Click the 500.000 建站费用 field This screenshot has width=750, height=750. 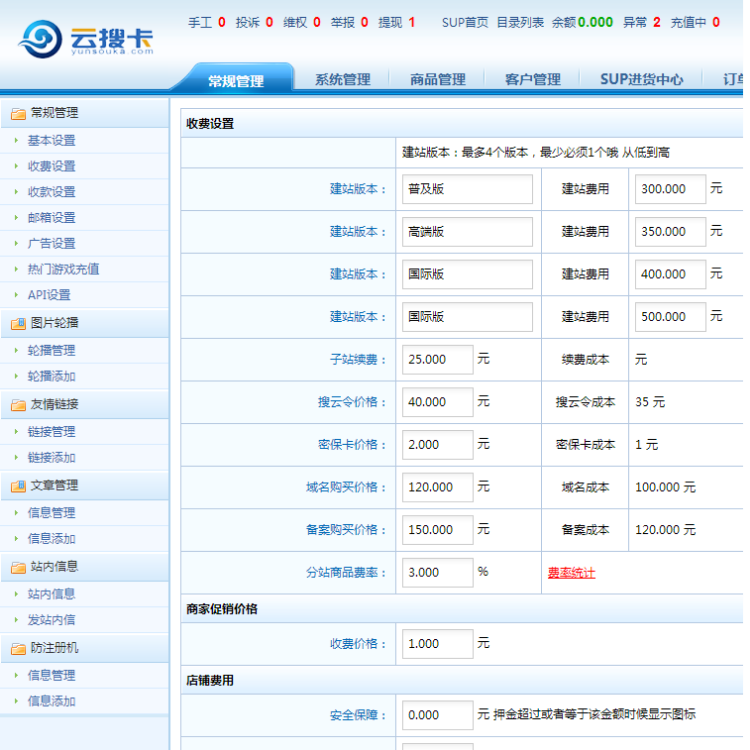[x=670, y=317]
